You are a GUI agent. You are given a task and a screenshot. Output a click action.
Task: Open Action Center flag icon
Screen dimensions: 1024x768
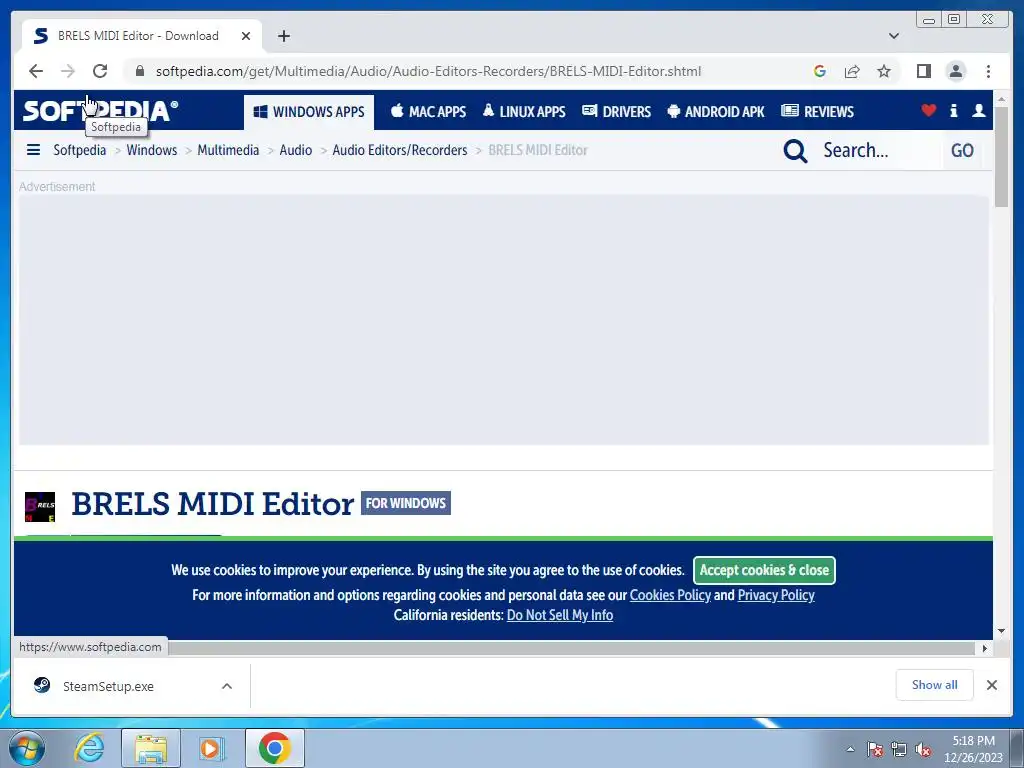click(875, 749)
